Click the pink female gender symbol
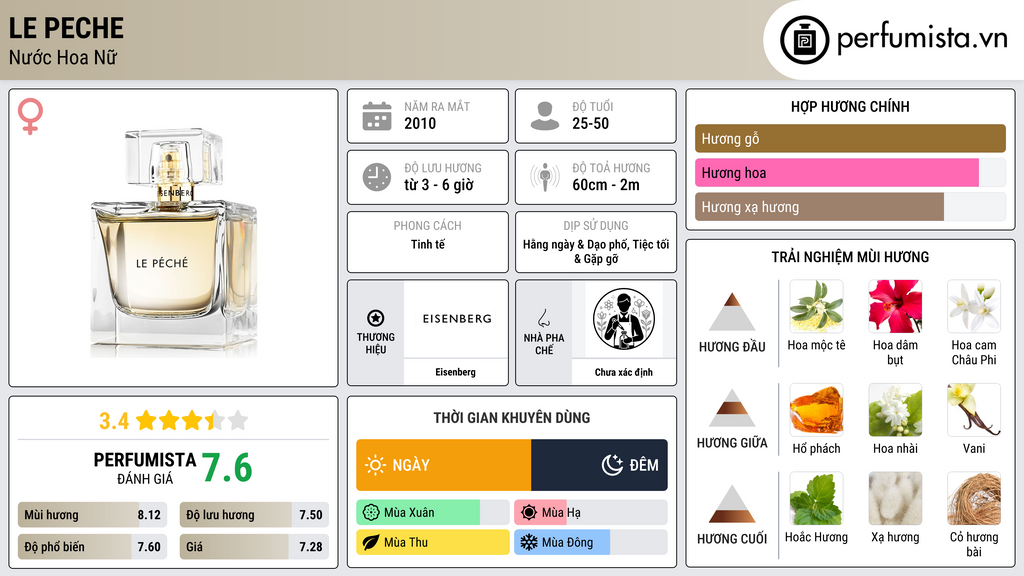Image resolution: width=1024 pixels, height=576 pixels. (30, 116)
